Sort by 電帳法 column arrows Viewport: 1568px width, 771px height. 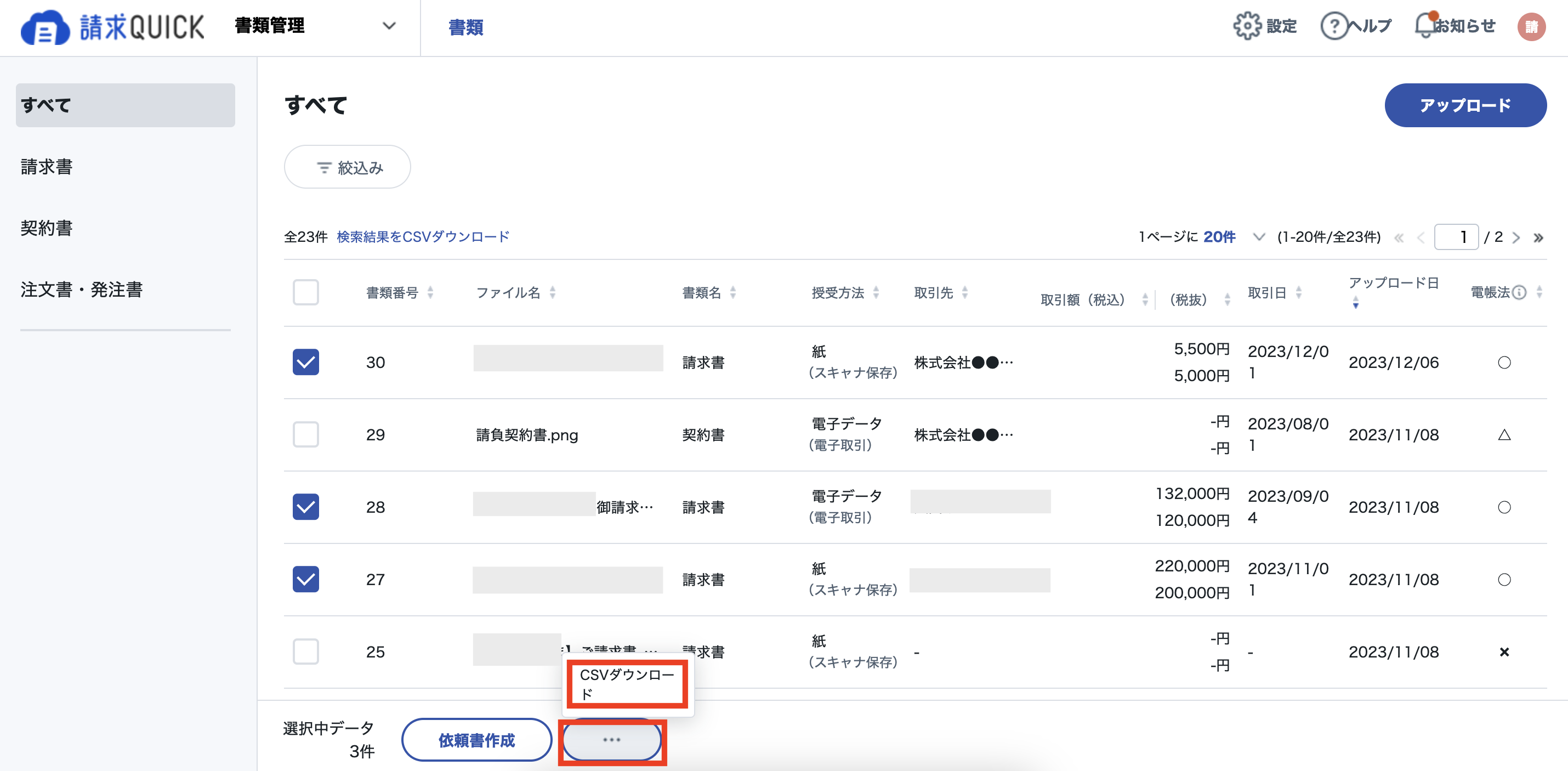[x=1539, y=292]
